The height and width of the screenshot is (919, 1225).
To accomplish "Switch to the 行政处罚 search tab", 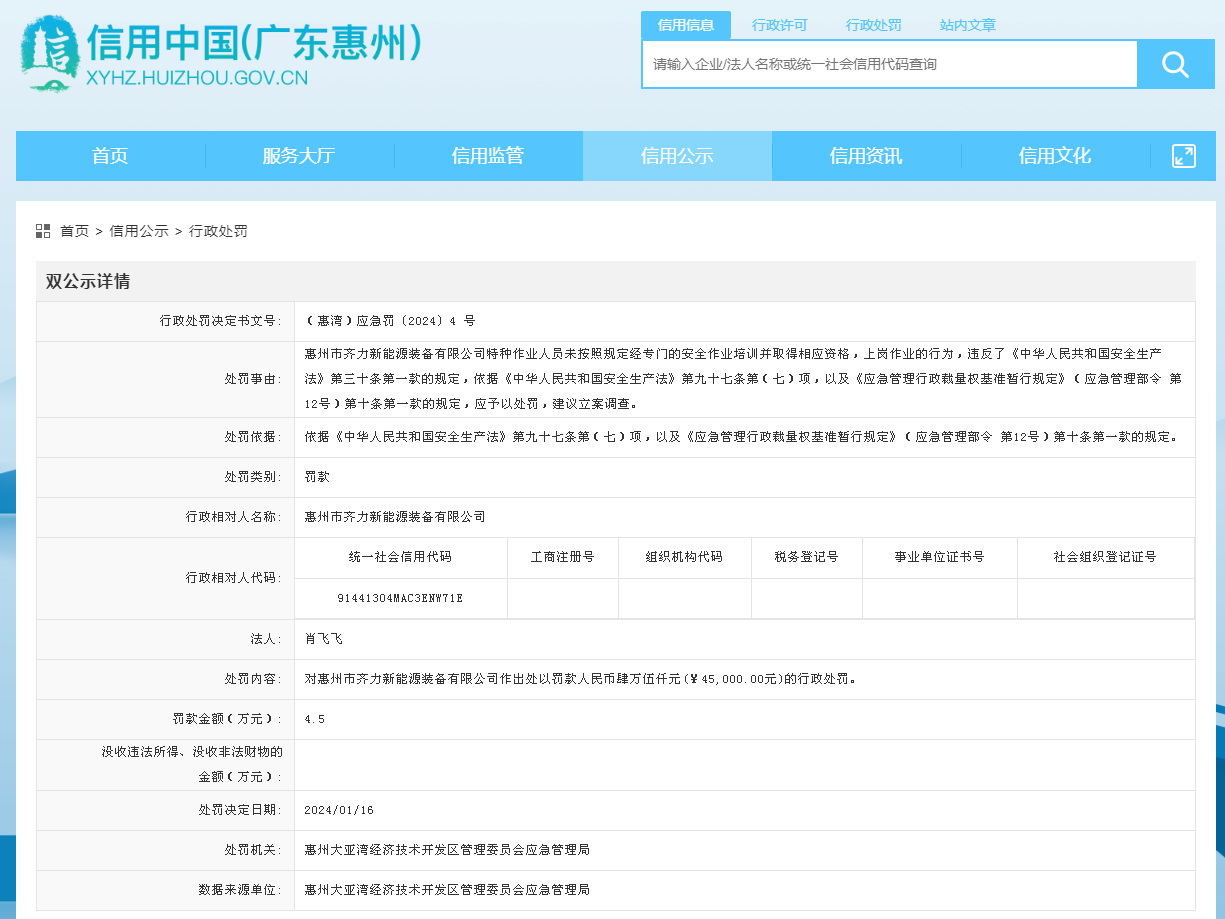I will [x=874, y=25].
